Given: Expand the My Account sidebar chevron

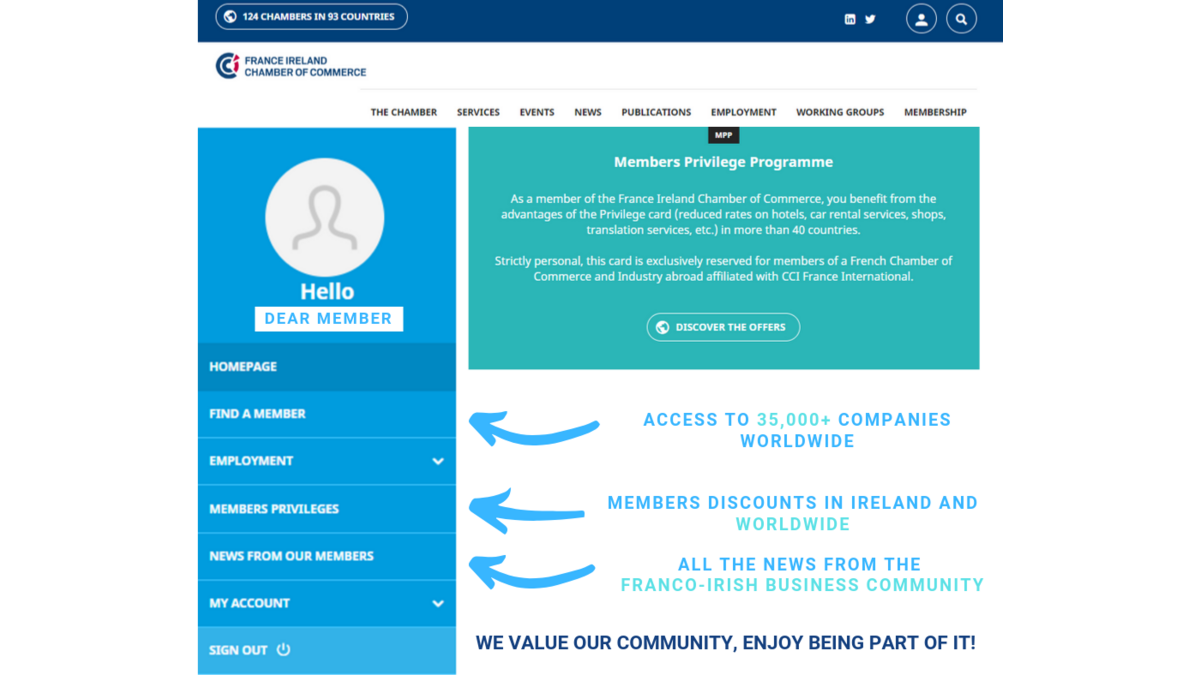Looking at the screenshot, I should (x=438, y=604).
